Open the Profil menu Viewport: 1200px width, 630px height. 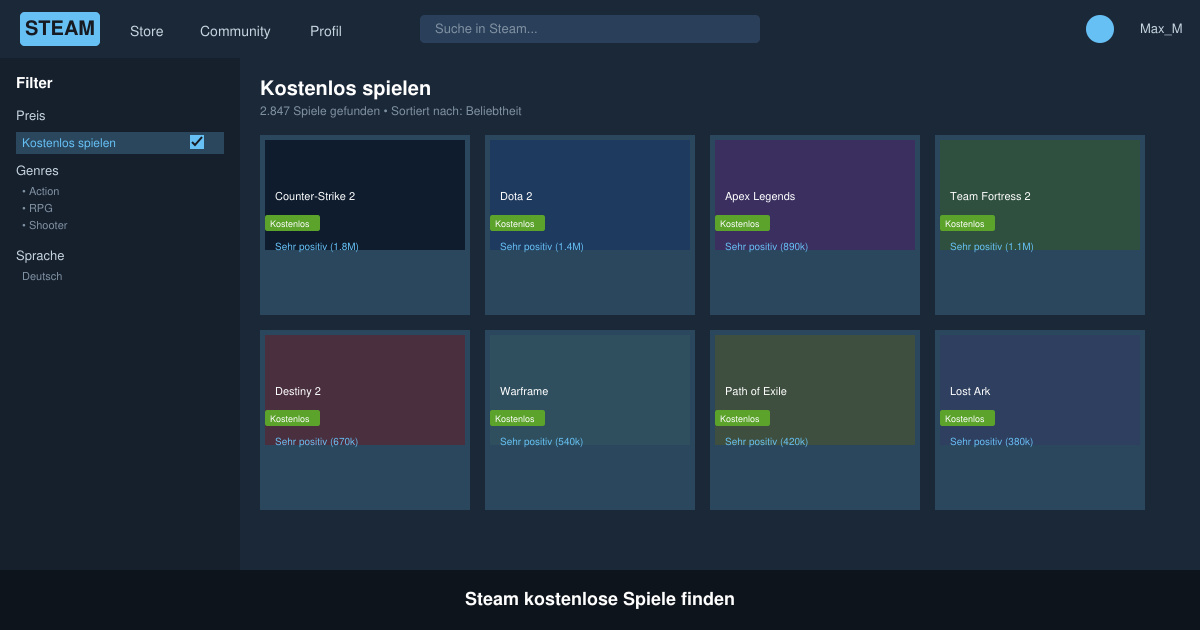pyautogui.click(x=326, y=31)
